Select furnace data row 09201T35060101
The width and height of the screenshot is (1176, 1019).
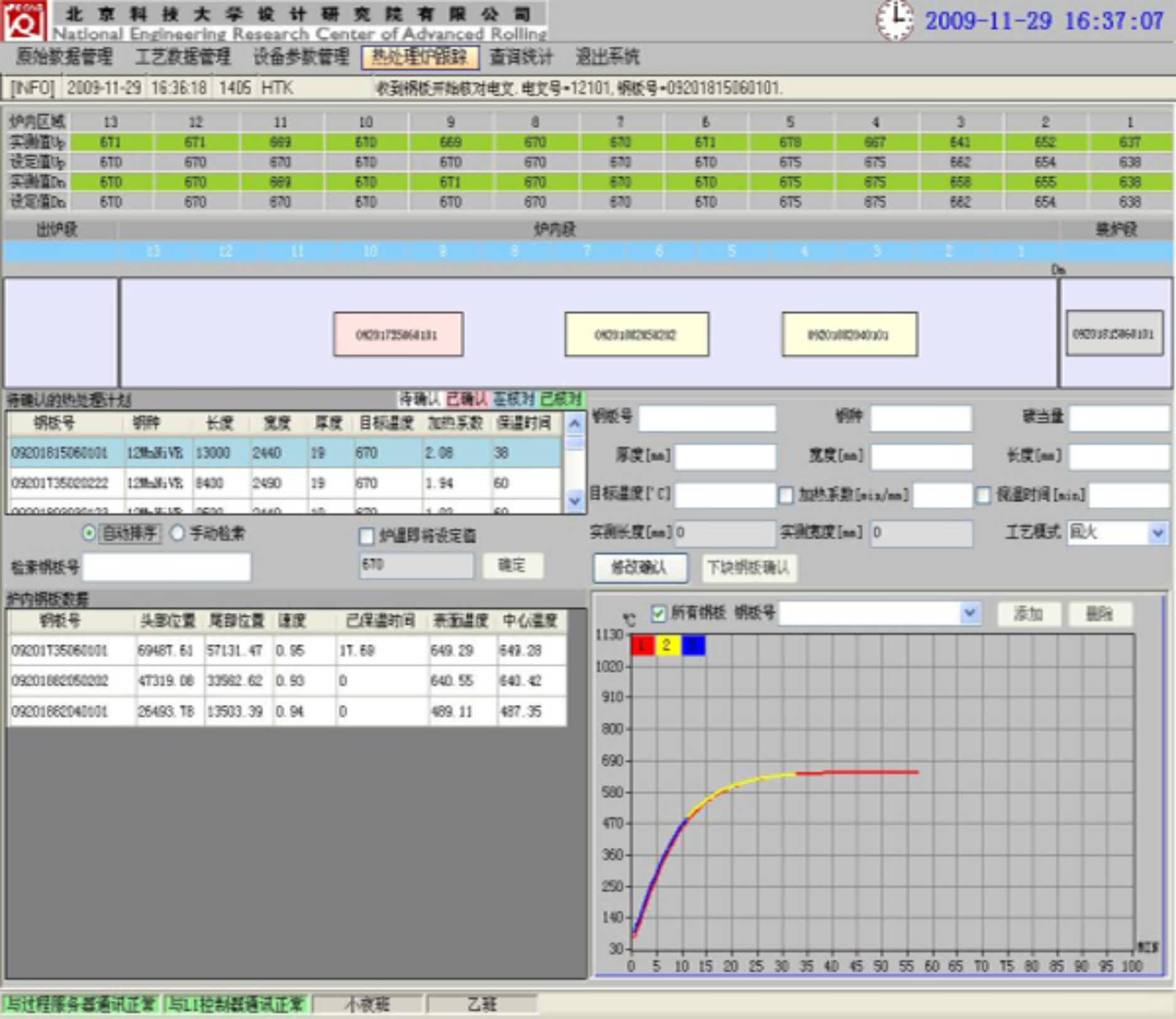pos(288,650)
